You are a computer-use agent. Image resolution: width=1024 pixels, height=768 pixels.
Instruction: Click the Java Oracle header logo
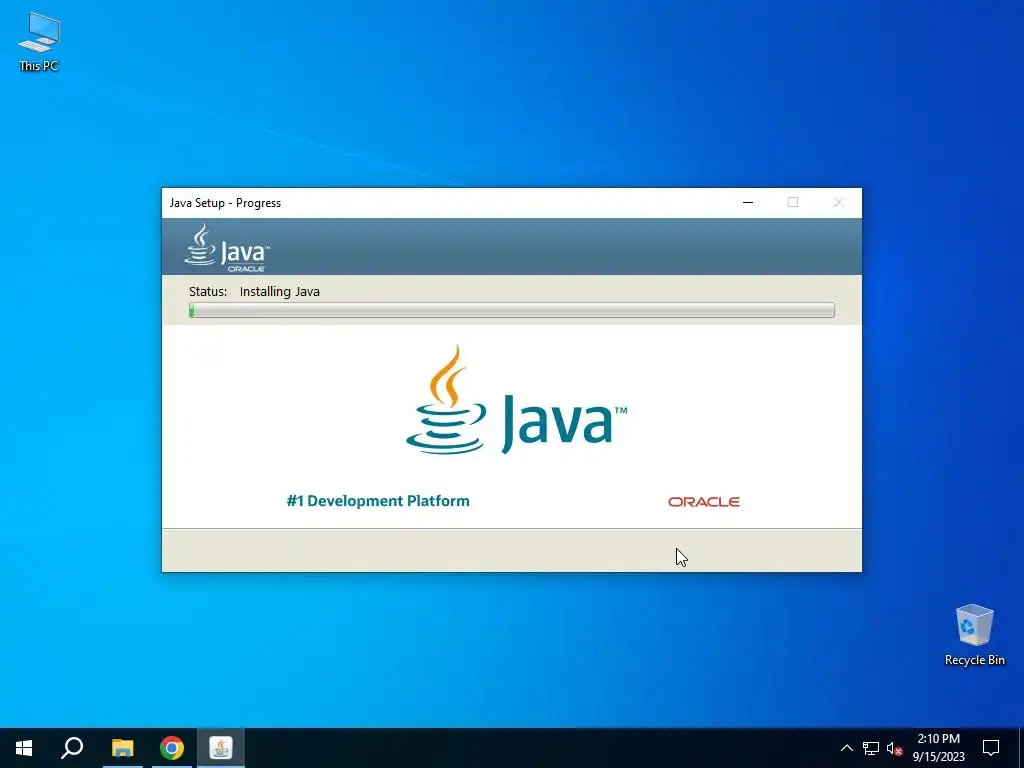coord(227,248)
